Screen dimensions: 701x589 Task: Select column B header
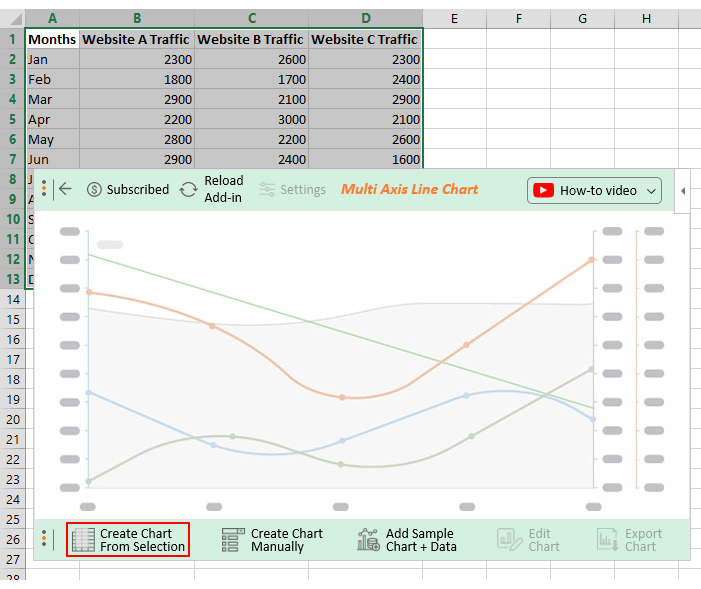(x=137, y=19)
